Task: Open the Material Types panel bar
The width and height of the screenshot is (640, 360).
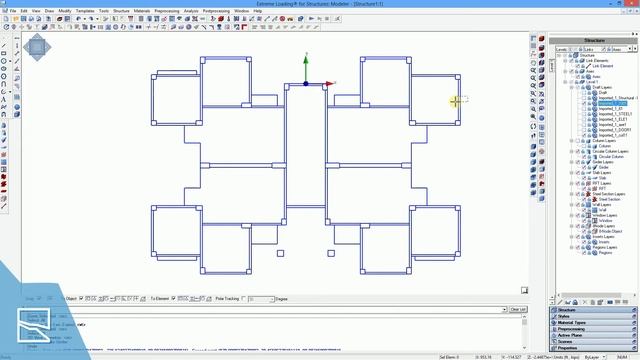Action: pos(593,322)
